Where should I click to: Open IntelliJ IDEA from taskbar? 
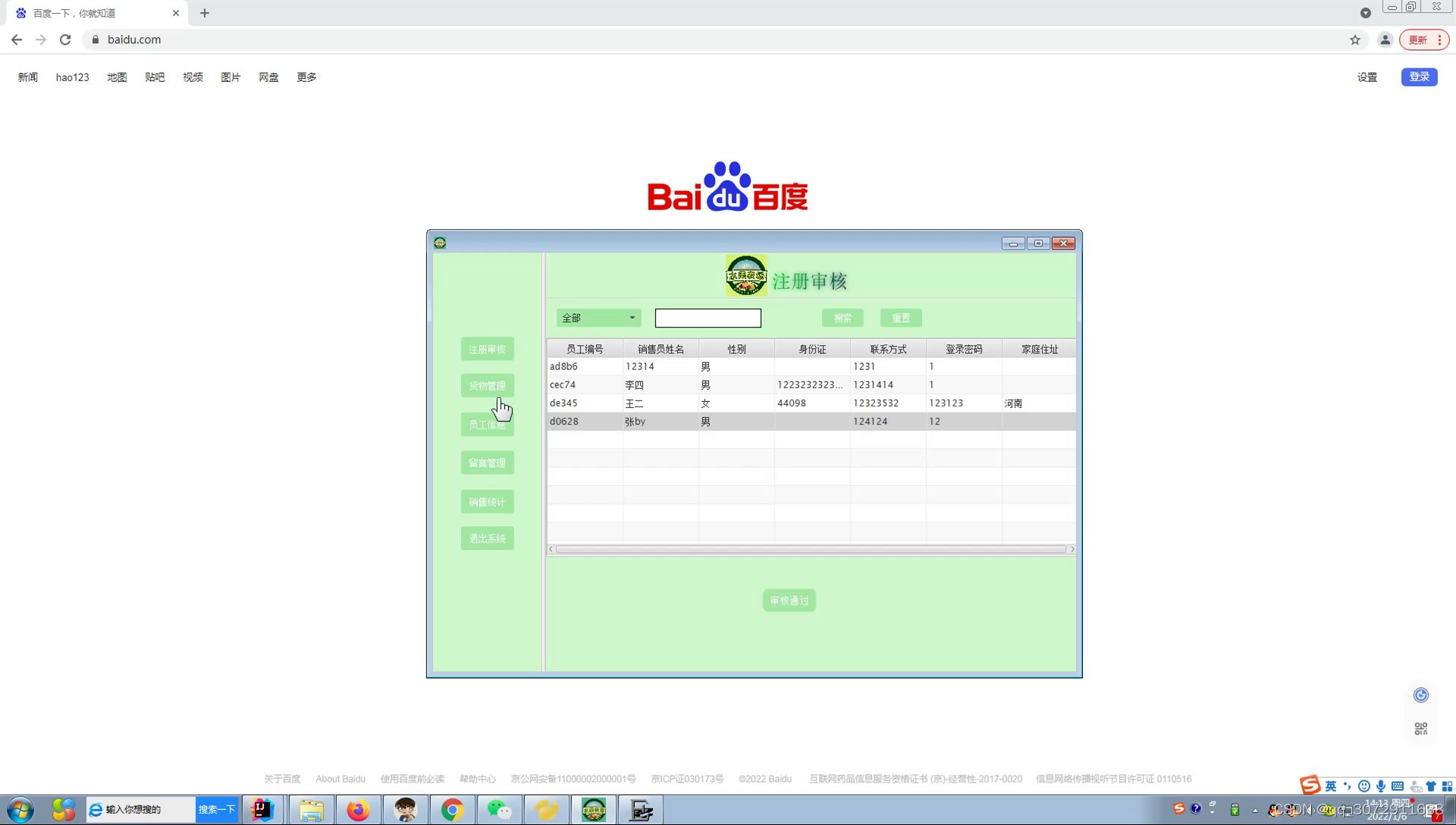click(x=262, y=810)
